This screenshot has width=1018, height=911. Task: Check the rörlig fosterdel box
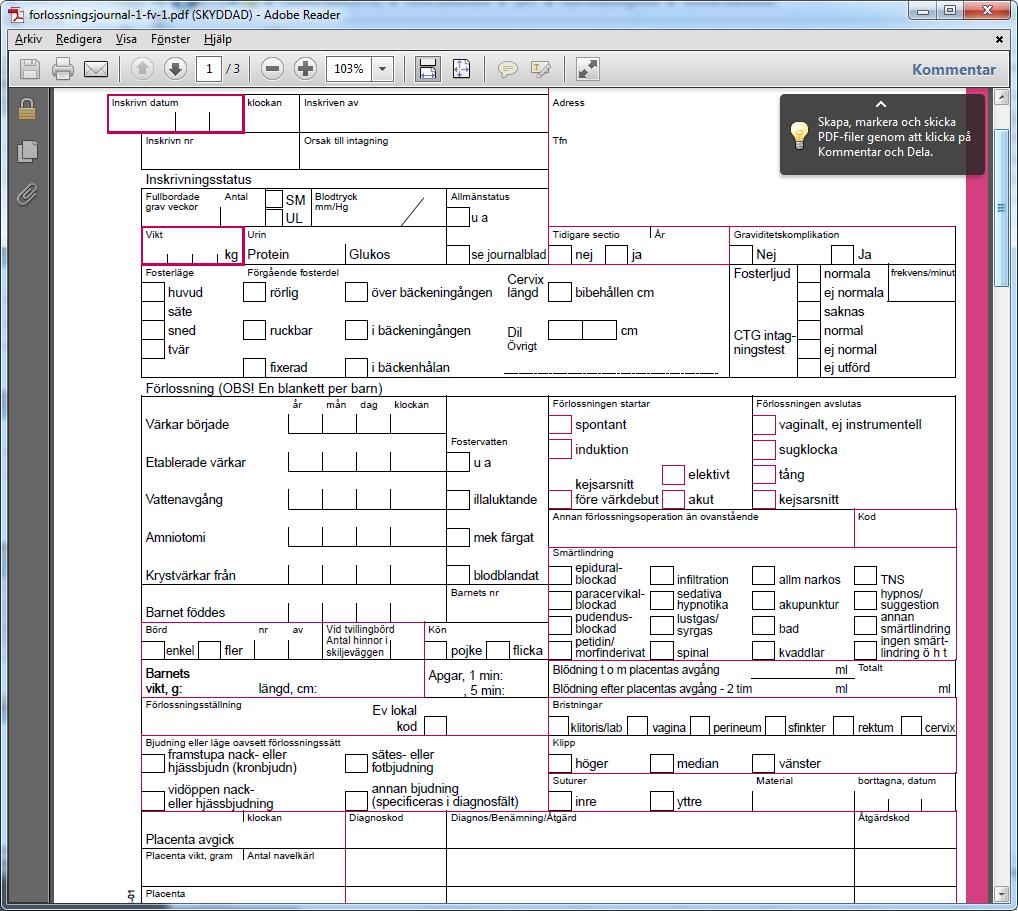click(254, 292)
